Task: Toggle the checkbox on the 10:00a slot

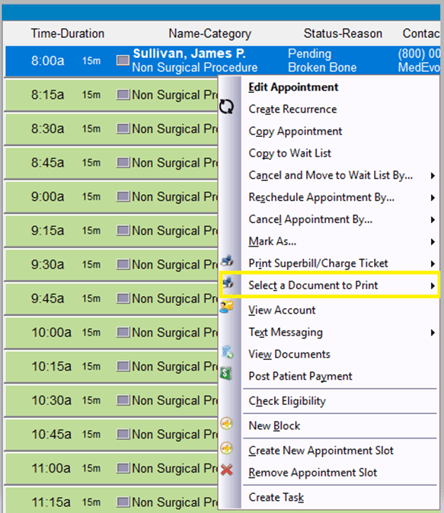Action: tap(123, 332)
